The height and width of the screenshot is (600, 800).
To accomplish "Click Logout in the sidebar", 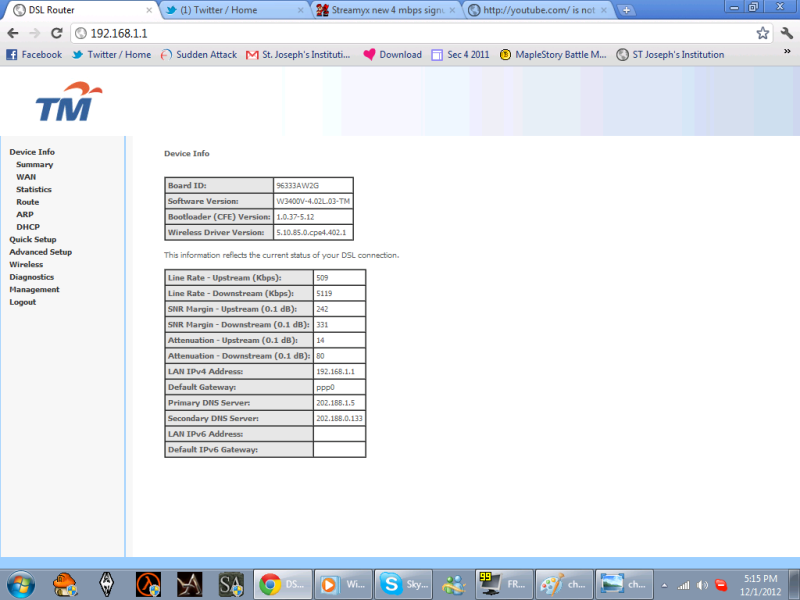I will (x=22, y=302).
